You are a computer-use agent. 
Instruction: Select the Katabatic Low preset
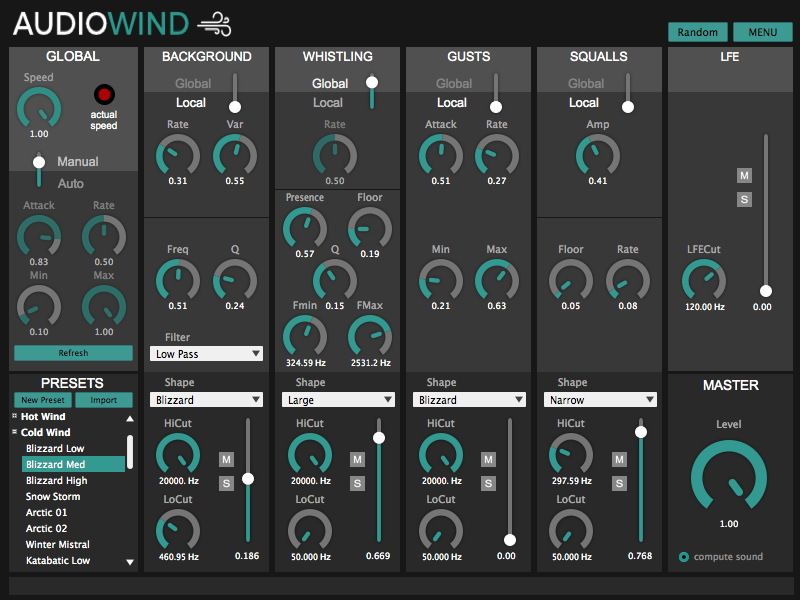(58, 560)
